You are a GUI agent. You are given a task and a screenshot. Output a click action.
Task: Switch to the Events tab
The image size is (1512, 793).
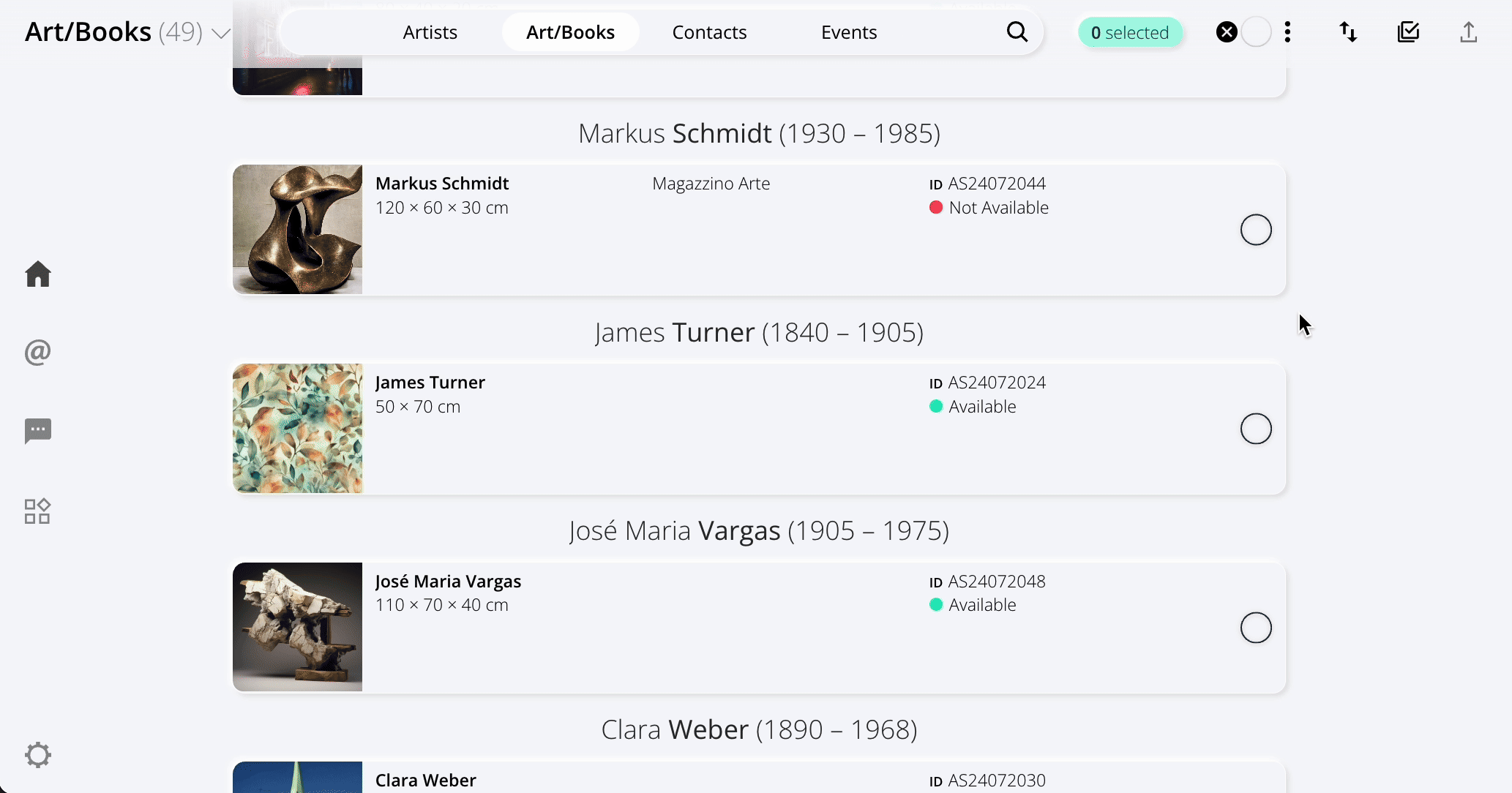849,32
